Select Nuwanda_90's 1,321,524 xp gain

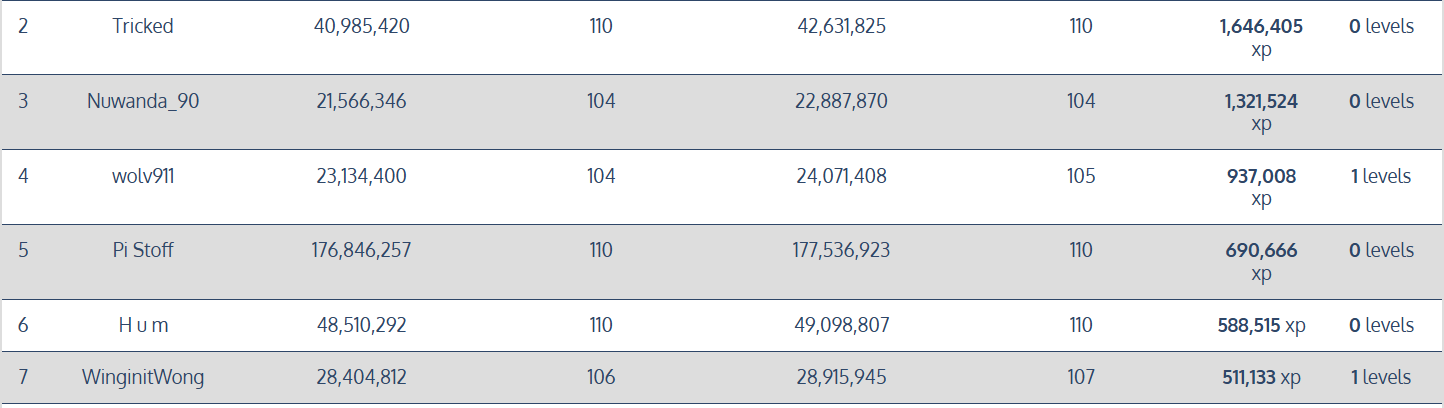click(x=1261, y=102)
